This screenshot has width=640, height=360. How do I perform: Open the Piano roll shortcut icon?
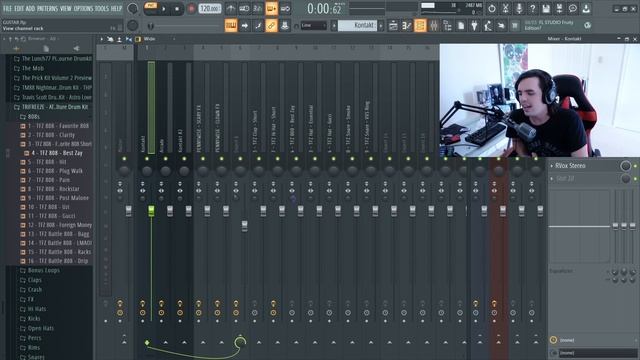[x=407, y=26]
